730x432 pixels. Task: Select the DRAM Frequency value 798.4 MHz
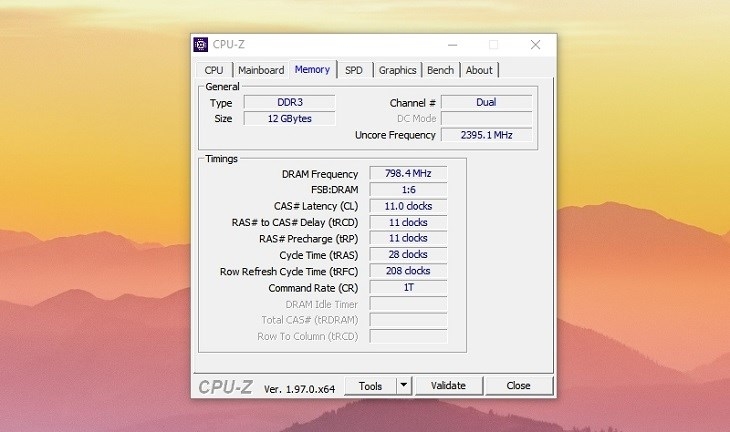(407, 174)
